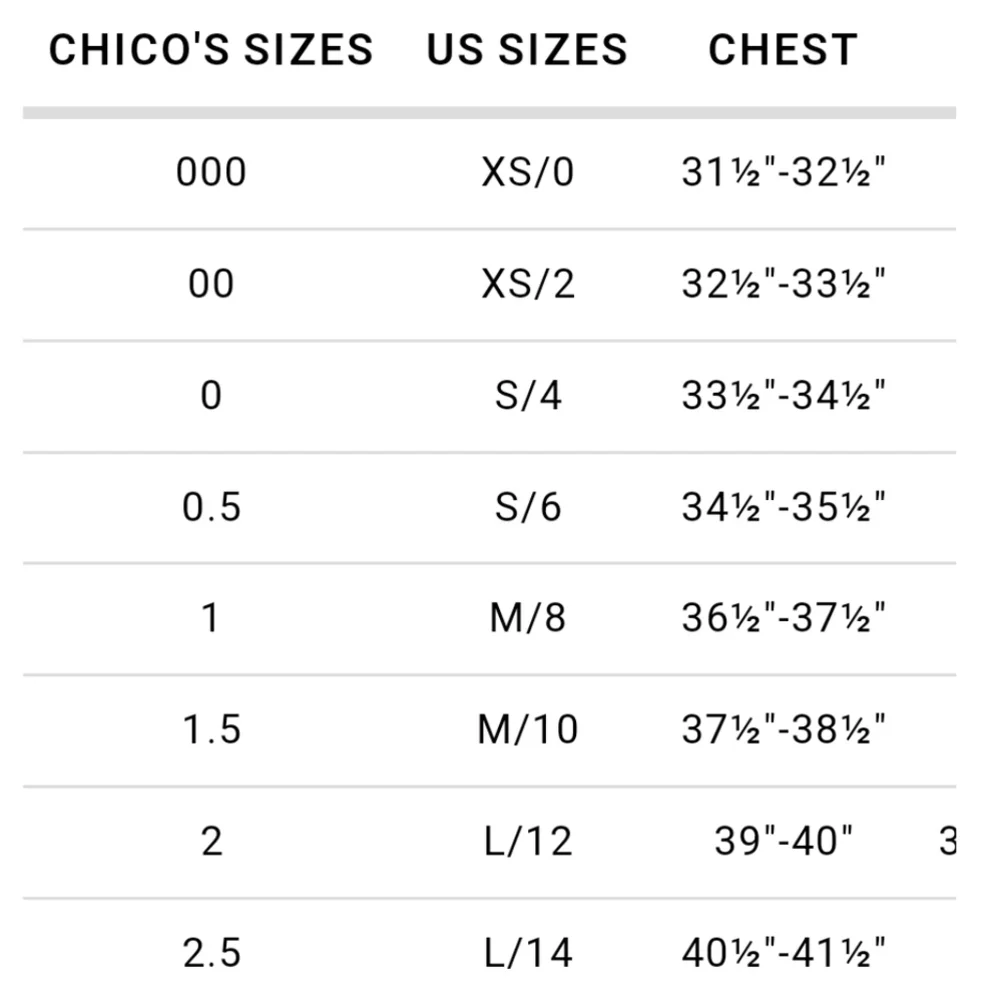Viewport: 1000px width, 1002px height.
Task: Select the CHICO'S SIZES column header
Action: (x=211, y=50)
